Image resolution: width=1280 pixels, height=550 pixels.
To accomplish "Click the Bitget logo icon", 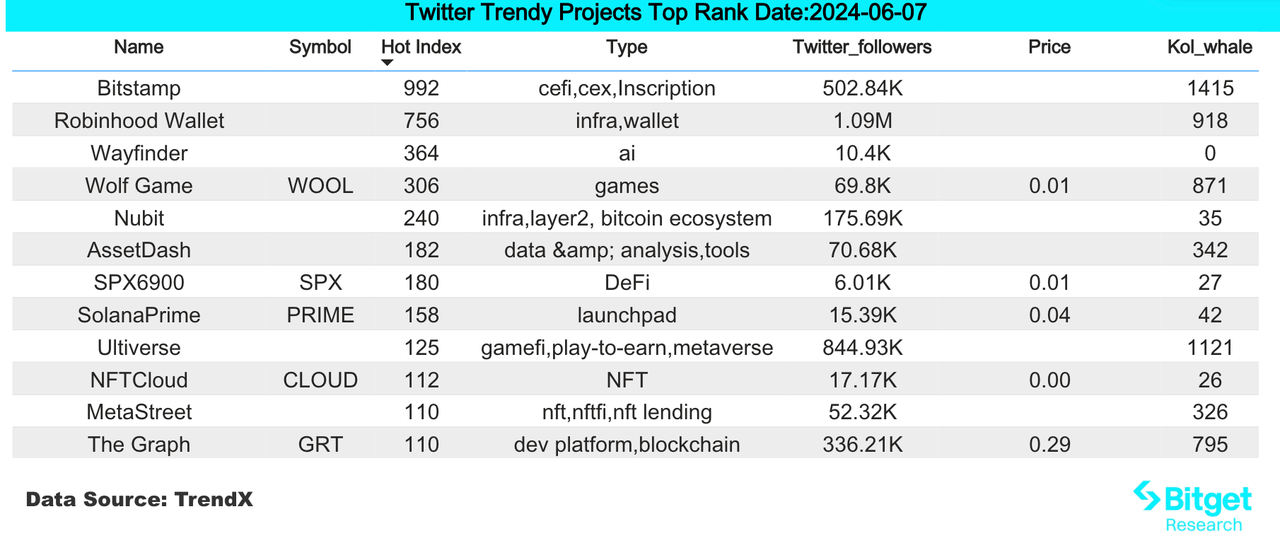I will 1146,497.
